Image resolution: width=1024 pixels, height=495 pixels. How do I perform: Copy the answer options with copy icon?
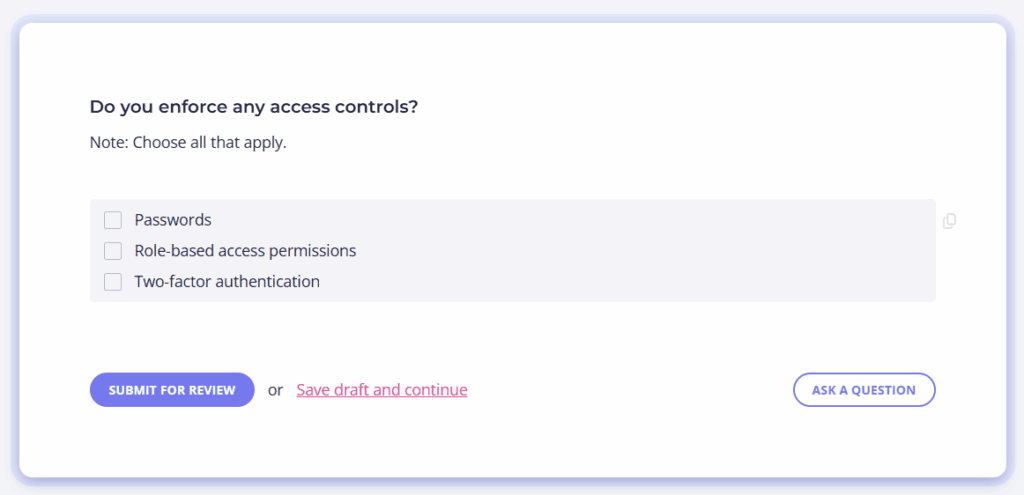(x=950, y=221)
